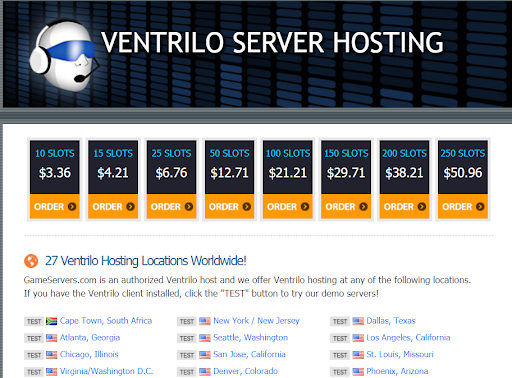Viewport: 512px width, 378px height.
Task: Open the Virginia/Washington D.C. location link
Action: click(107, 371)
